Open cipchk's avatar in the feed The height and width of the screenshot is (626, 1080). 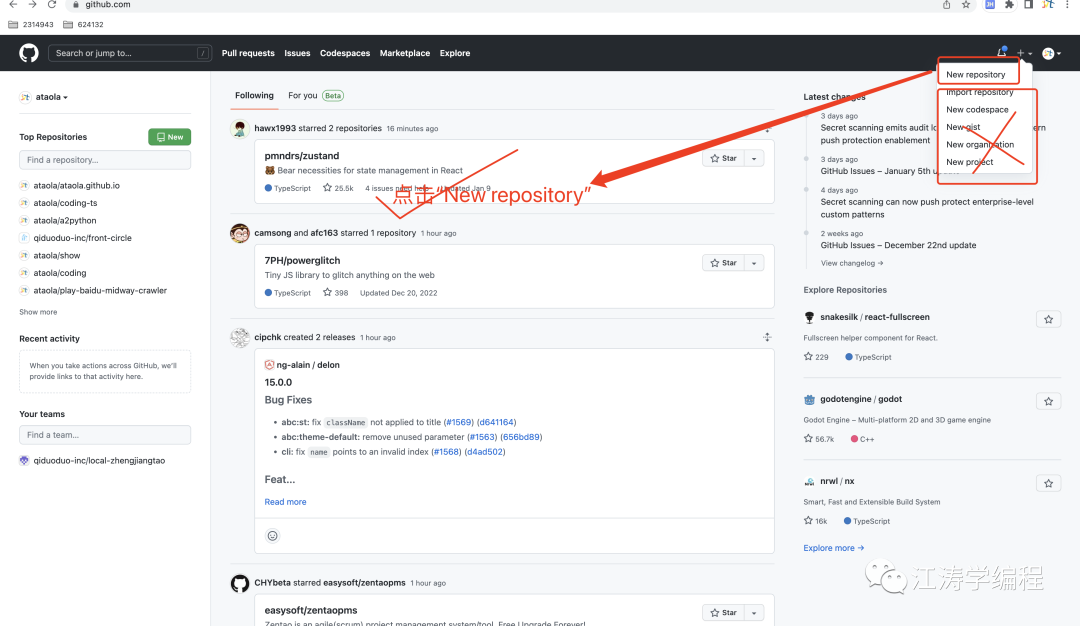[x=240, y=337]
